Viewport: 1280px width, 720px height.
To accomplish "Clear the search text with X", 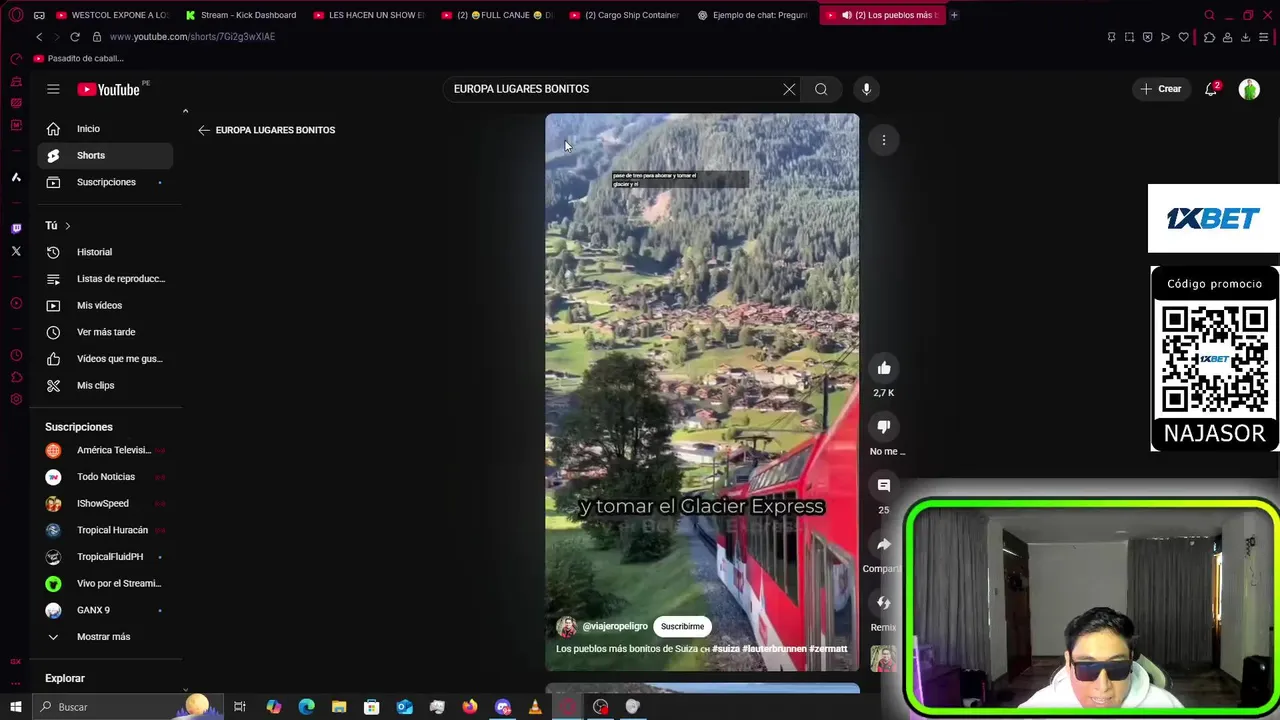I will tap(789, 89).
